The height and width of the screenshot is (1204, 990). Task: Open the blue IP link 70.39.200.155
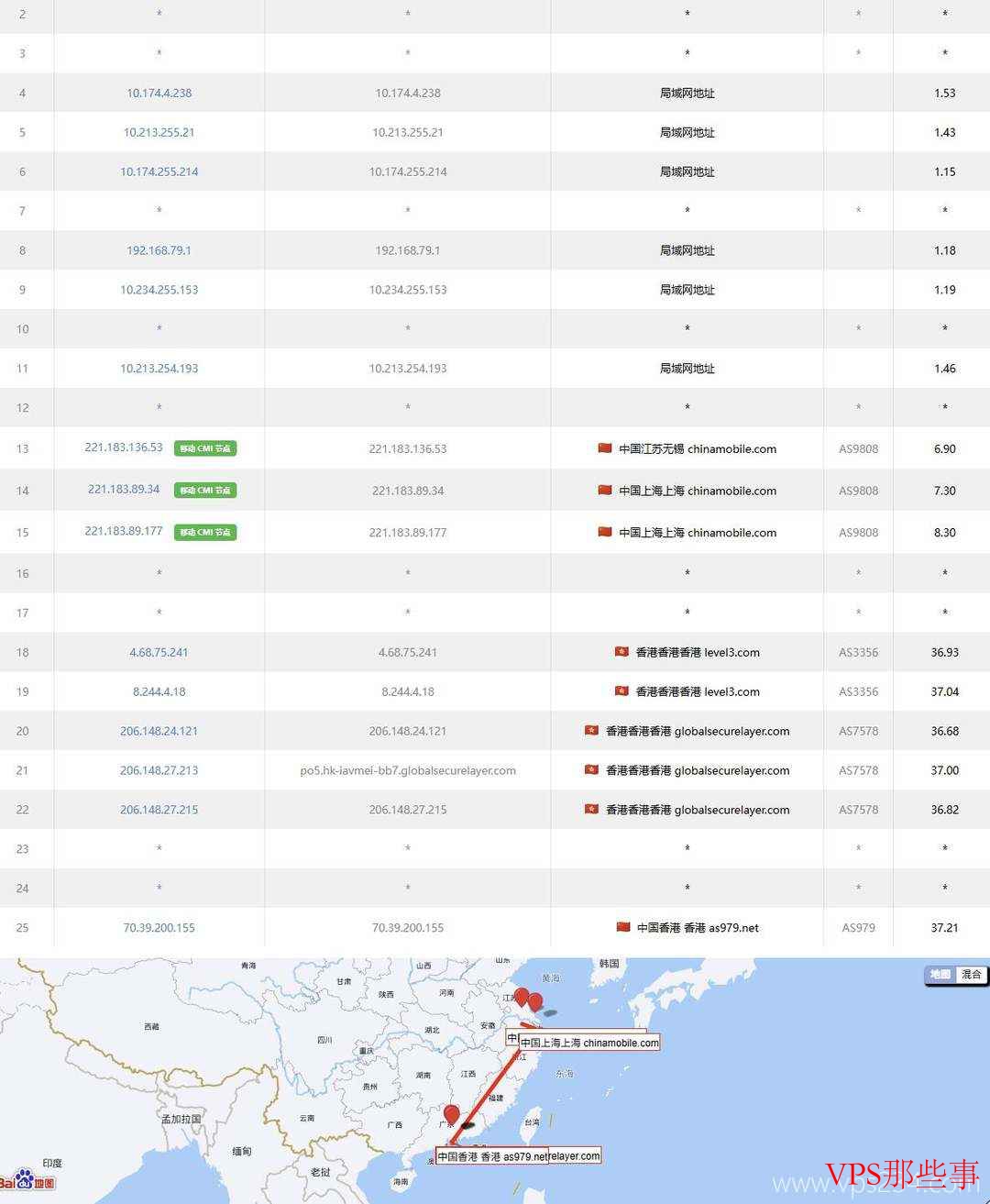pyautogui.click(x=159, y=927)
